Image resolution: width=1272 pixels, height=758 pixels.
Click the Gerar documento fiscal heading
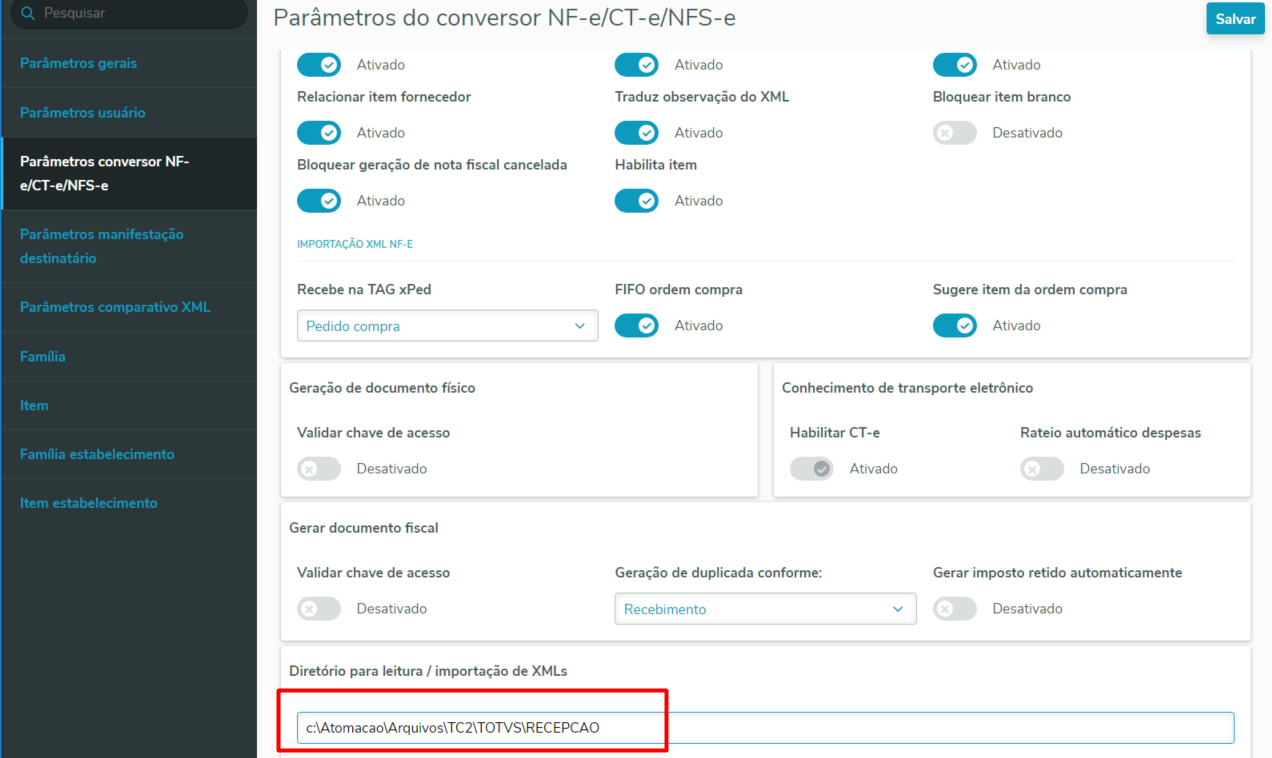[x=364, y=527]
